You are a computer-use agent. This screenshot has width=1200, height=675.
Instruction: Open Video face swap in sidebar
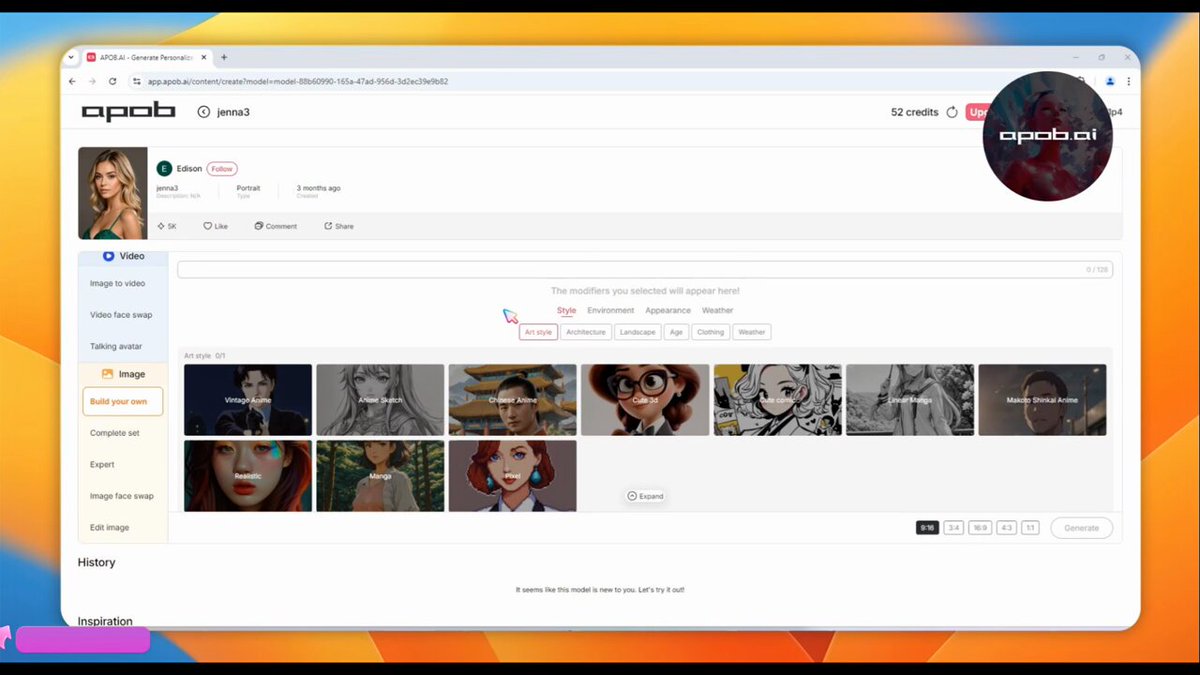(x=121, y=315)
